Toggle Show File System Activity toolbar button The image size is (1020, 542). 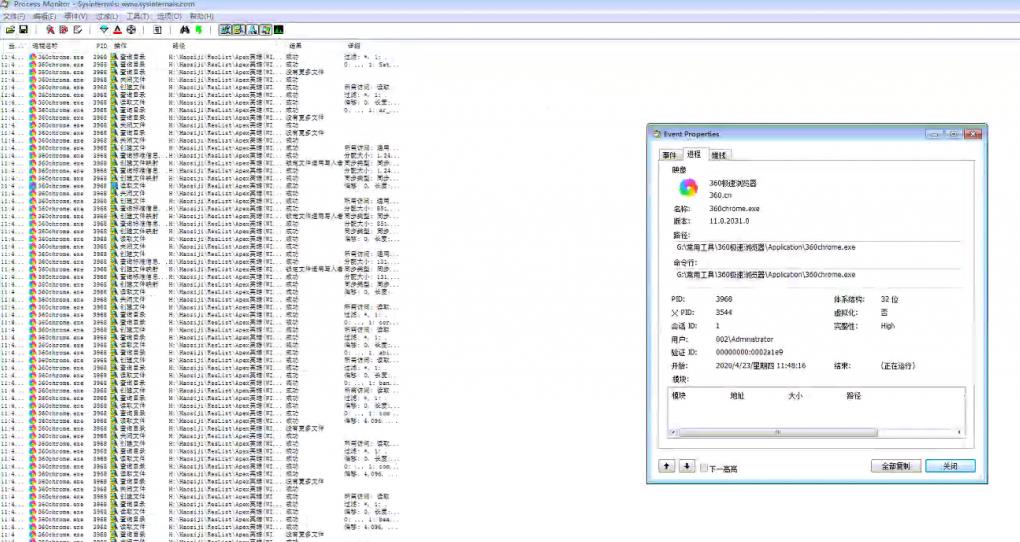pyautogui.click(x=239, y=30)
